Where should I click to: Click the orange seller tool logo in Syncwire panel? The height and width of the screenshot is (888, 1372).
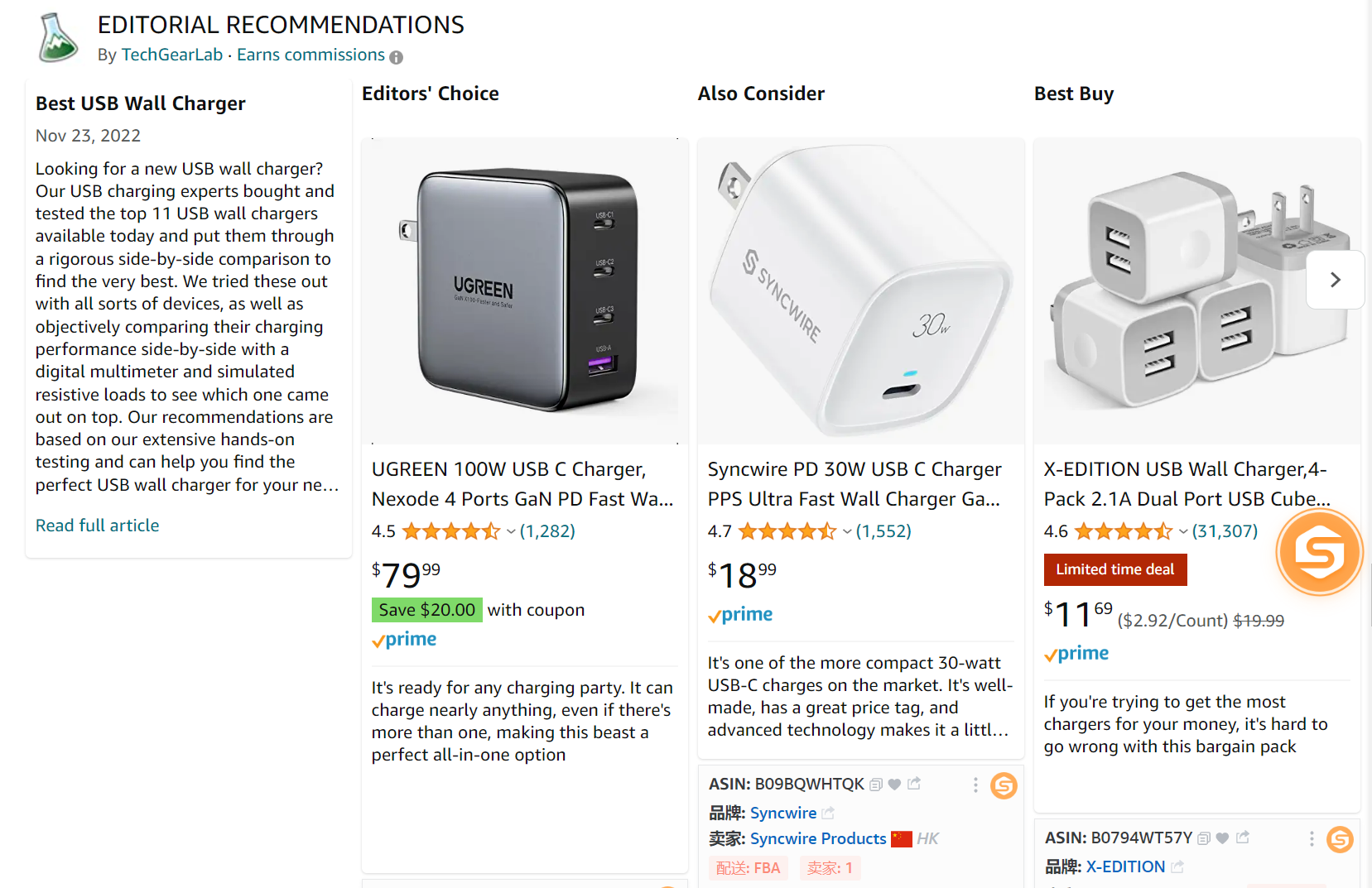(1004, 785)
